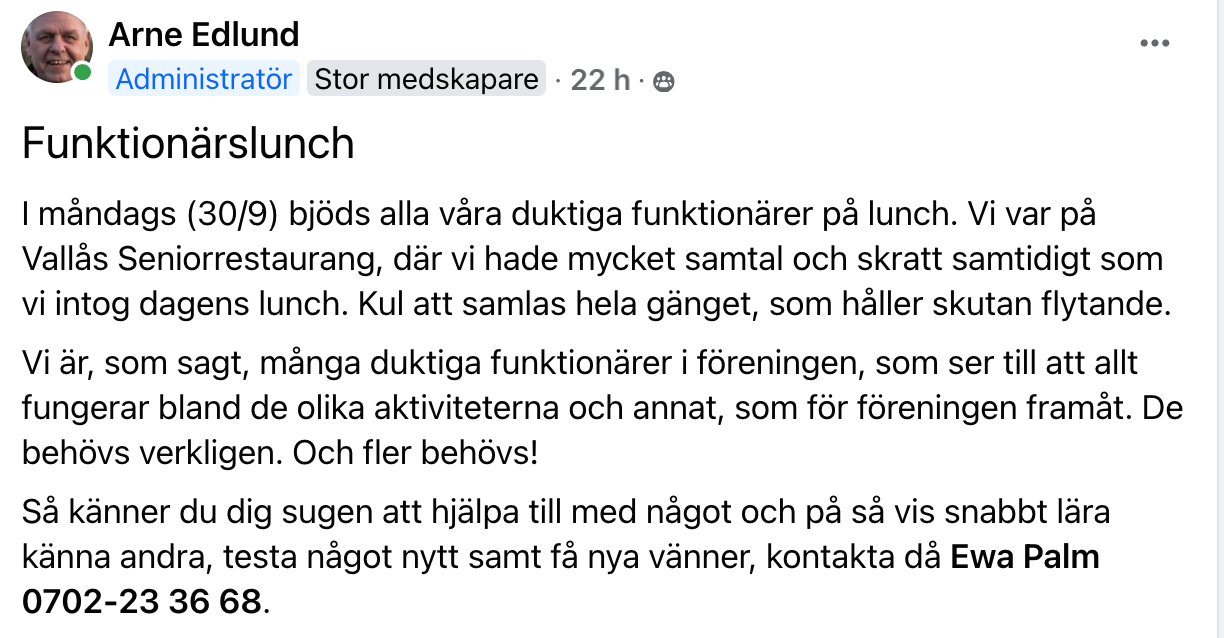Viewport: 1224px width, 638px height.
Task: Click the Administratör badge
Action: 204,79
